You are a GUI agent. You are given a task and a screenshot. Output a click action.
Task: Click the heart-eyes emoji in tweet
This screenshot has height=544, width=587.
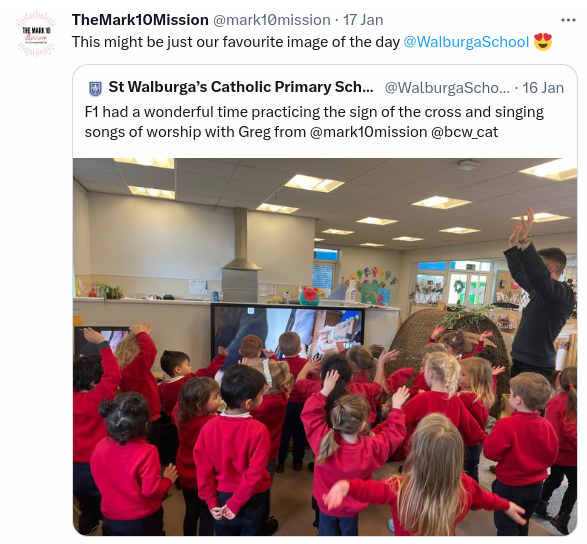[543, 42]
